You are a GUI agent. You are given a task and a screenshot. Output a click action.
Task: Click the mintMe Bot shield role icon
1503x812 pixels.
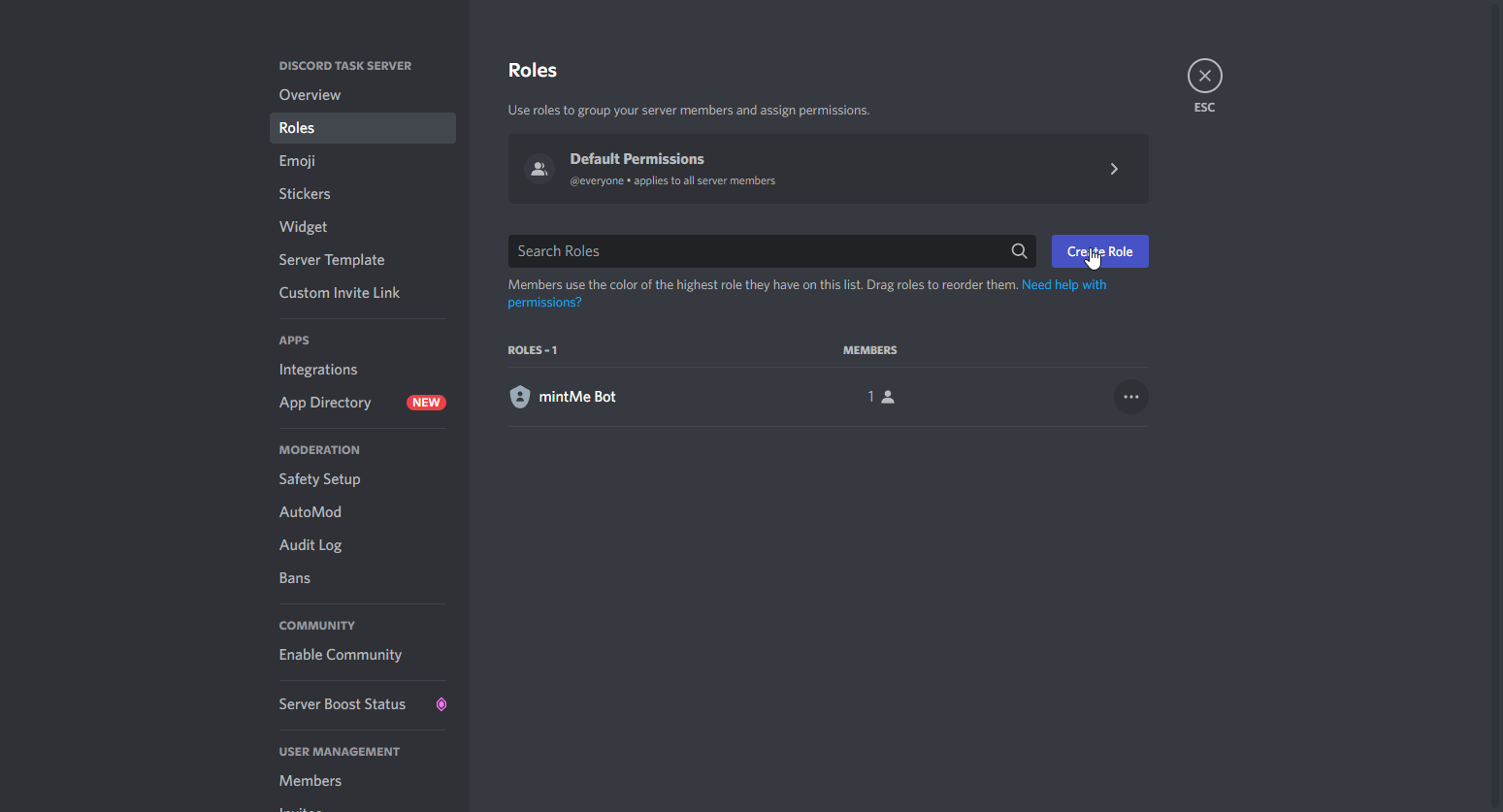(x=520, y=397)
